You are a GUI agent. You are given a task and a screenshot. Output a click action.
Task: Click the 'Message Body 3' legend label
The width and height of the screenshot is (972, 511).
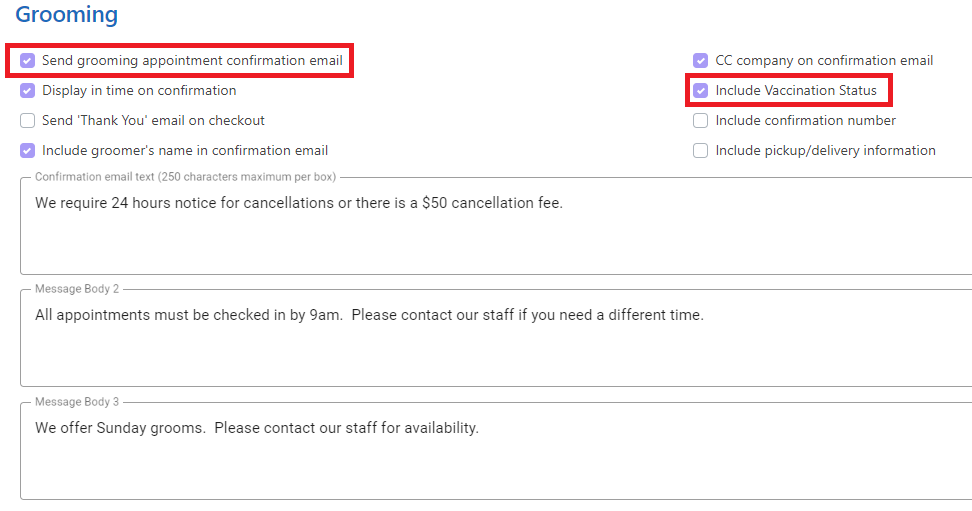(x=77, y=402)
